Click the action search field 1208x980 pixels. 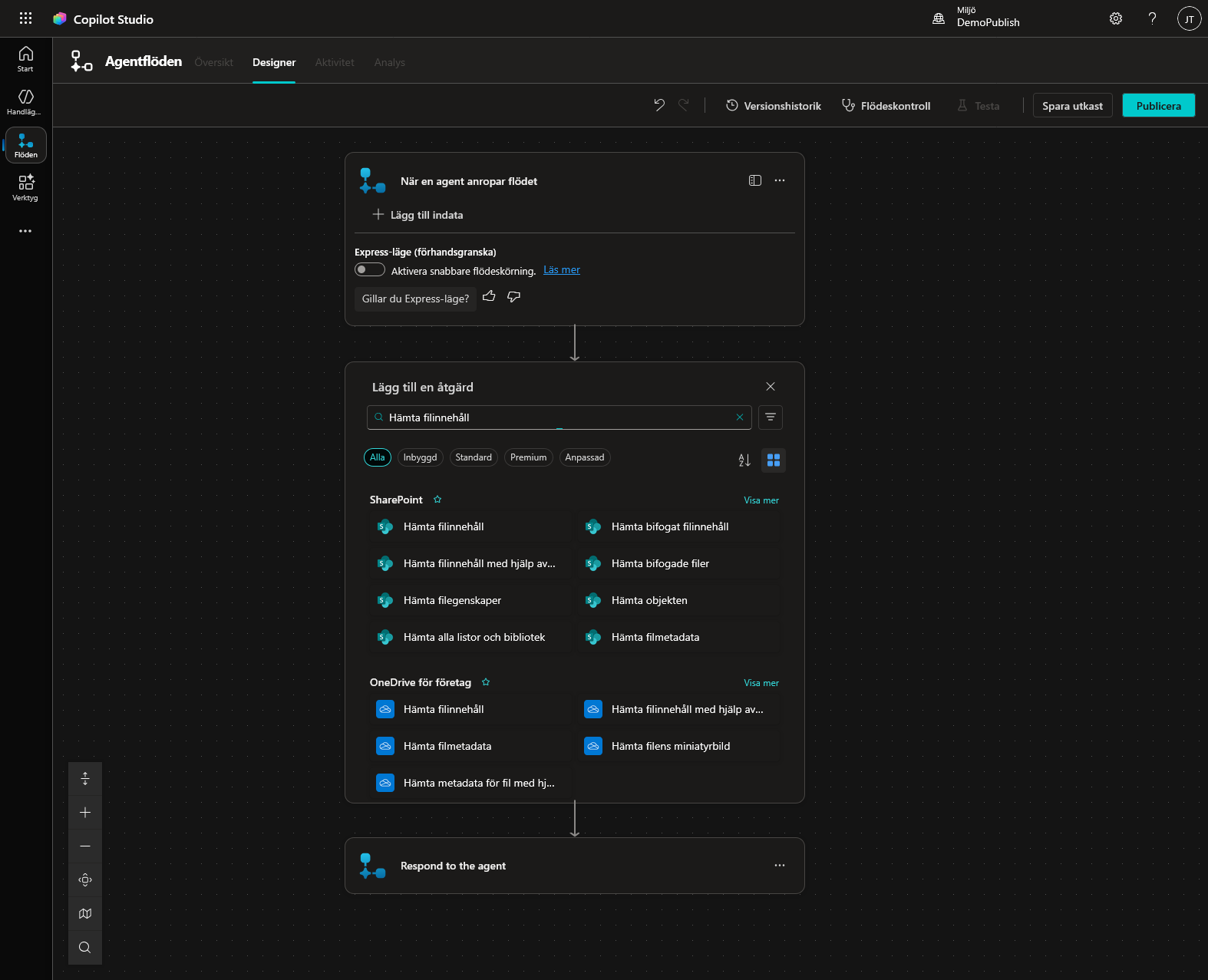(x=559, y=417)
